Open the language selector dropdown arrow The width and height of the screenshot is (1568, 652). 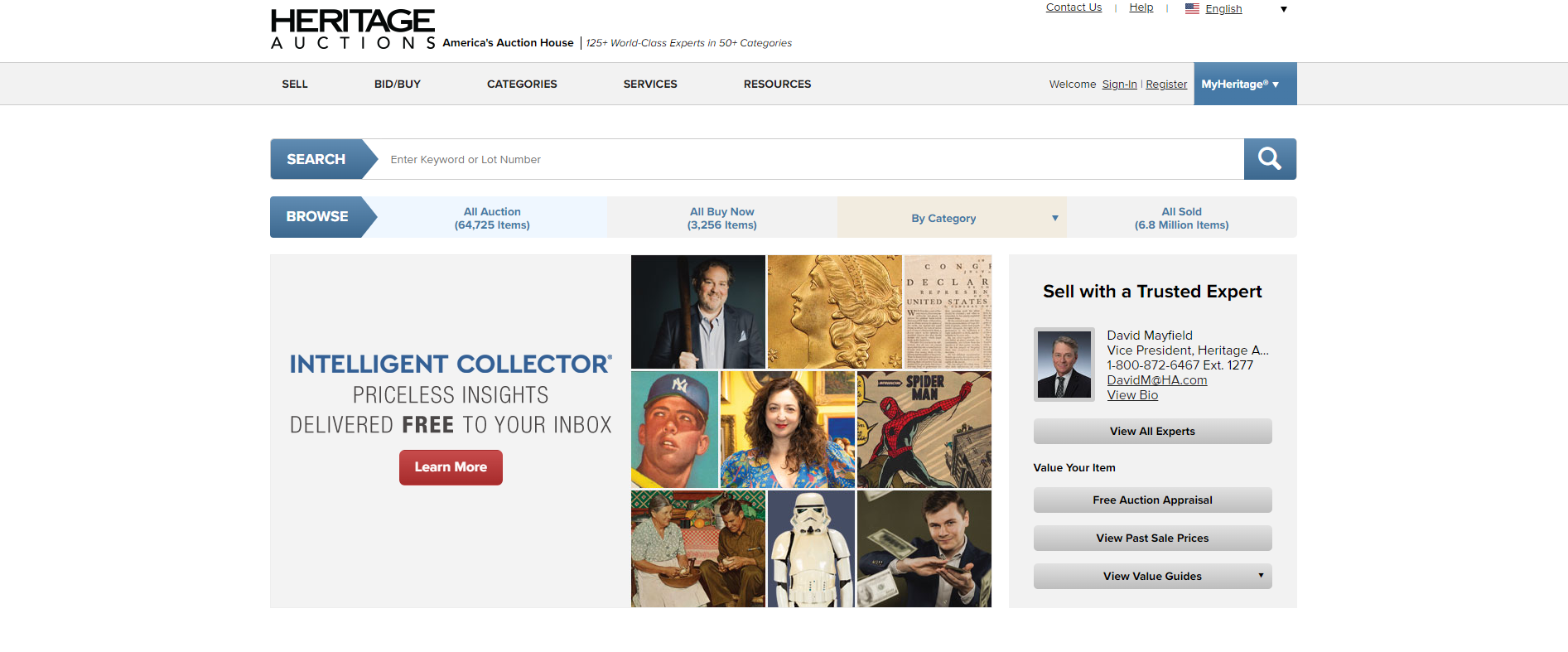tap(1284, 9)
